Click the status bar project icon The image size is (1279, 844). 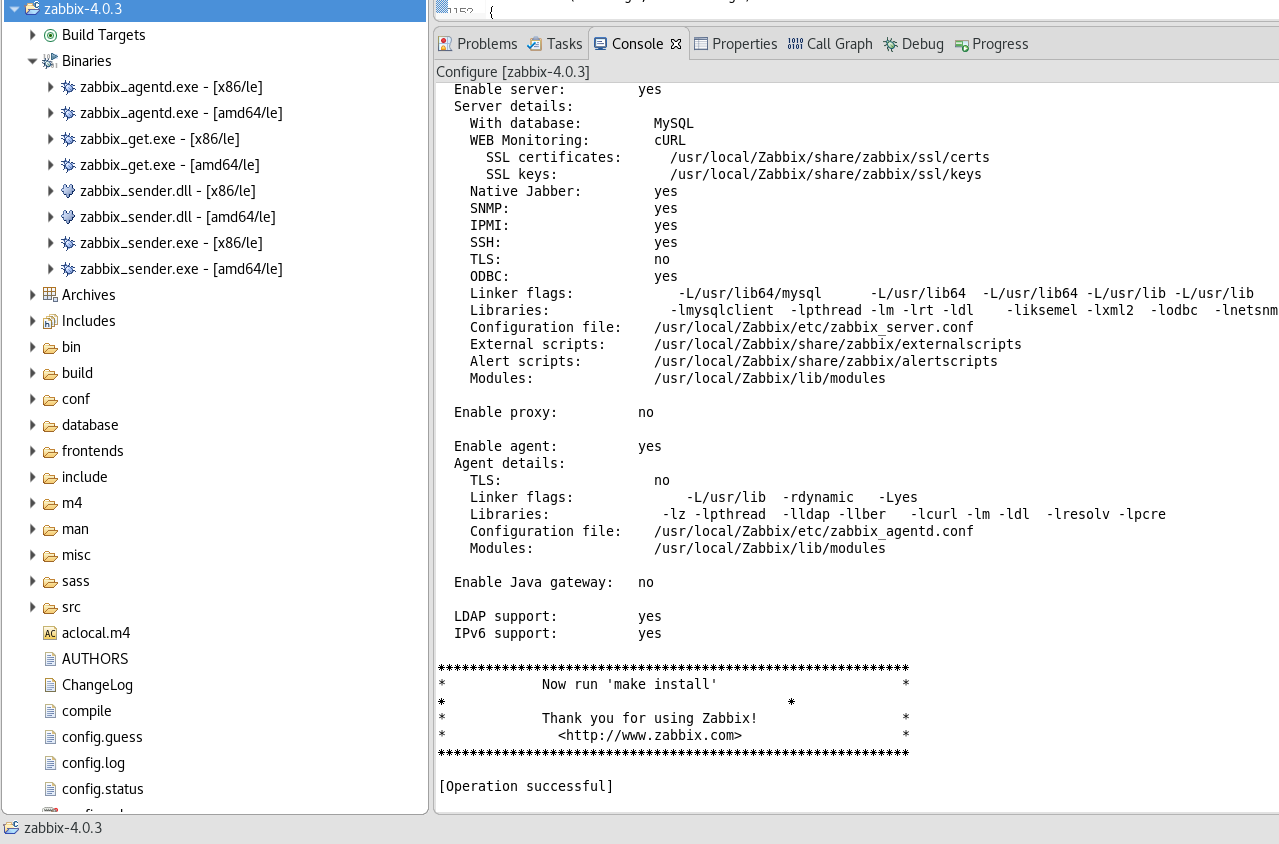tap(11, 828)
